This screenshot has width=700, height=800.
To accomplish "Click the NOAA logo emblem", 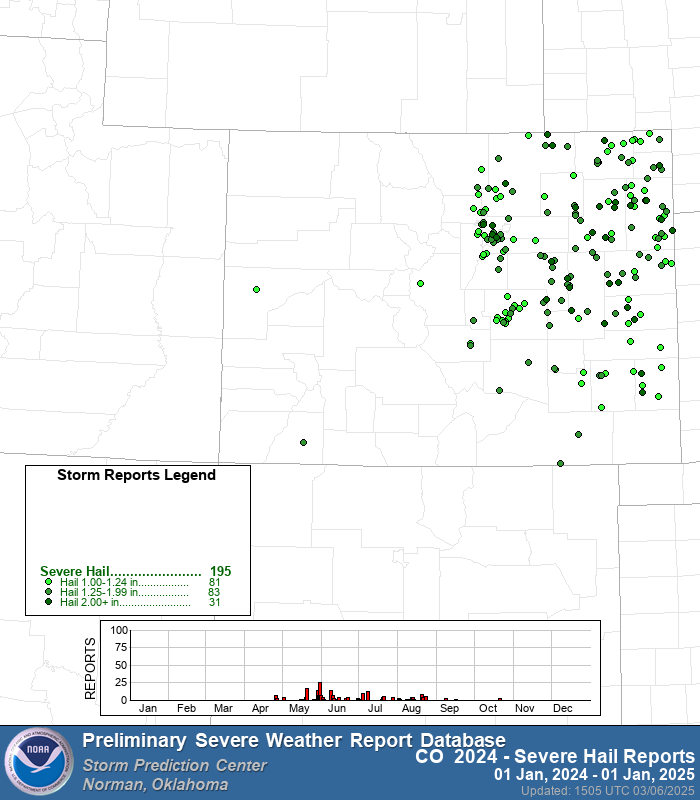I will click(38, 763).
